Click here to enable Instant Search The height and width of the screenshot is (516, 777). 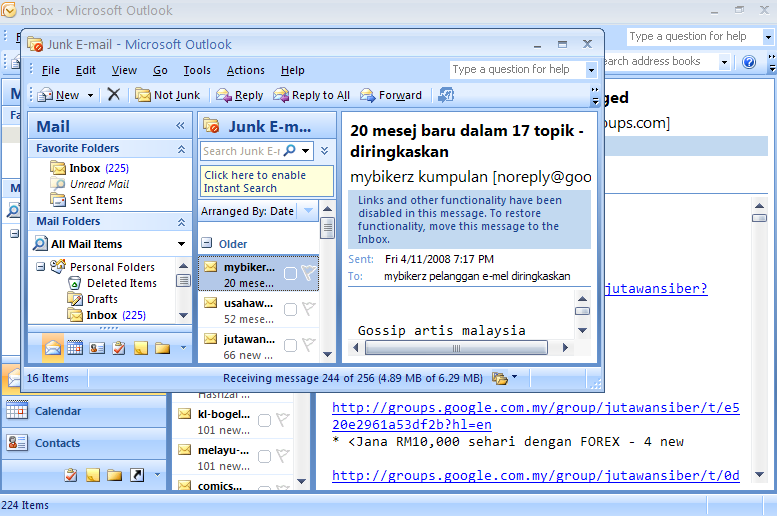tap(267, 181)
